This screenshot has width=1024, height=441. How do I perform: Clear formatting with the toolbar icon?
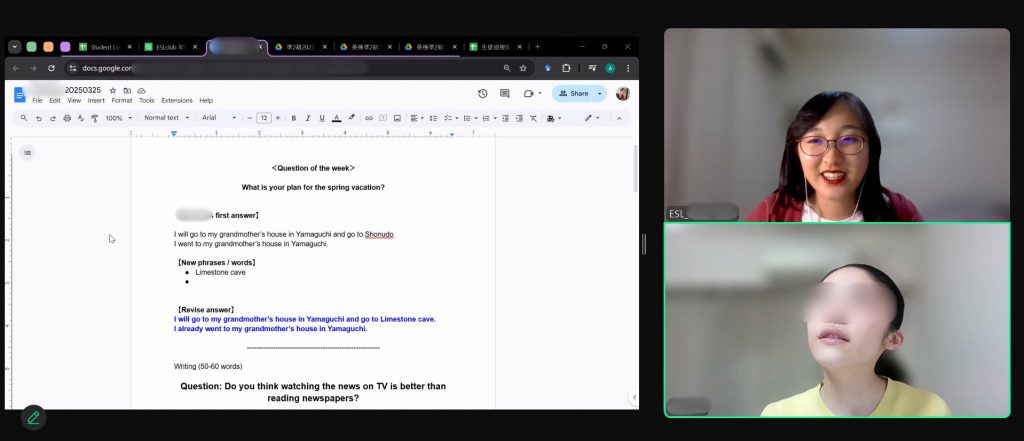coord(533,118)
